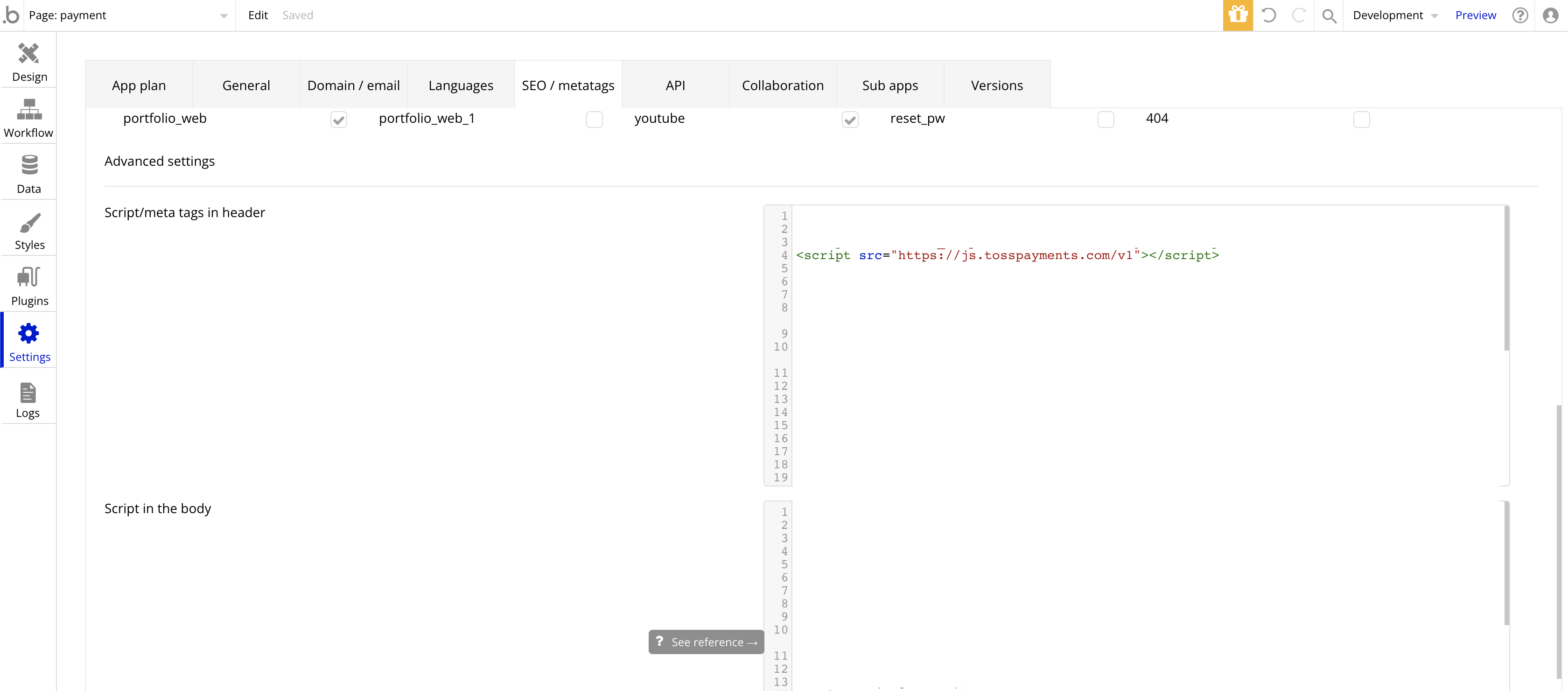1568x691 pixels.
Task: Click the Script/meta tags in header label
Action: tap(184, 212)
